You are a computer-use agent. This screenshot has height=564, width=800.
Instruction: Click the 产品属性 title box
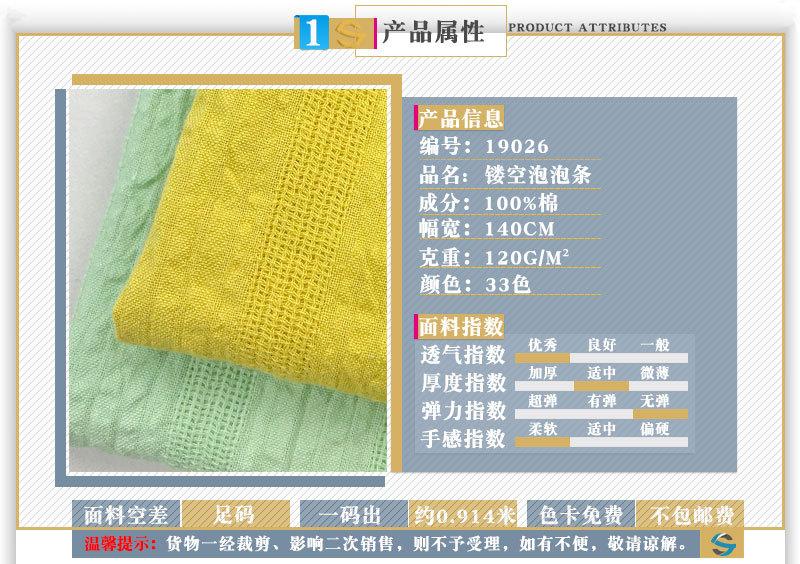(433, 32)
